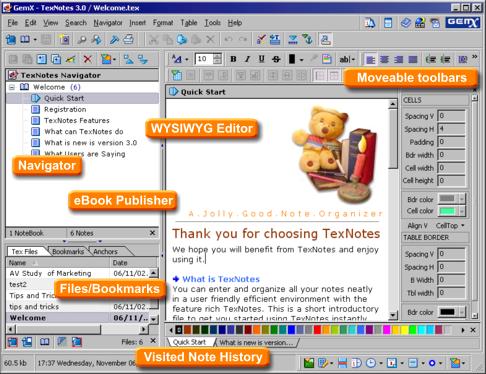This screenshot has width=486, height=374.
Task: Toggle right text alignment
Action: click(399, 59)
